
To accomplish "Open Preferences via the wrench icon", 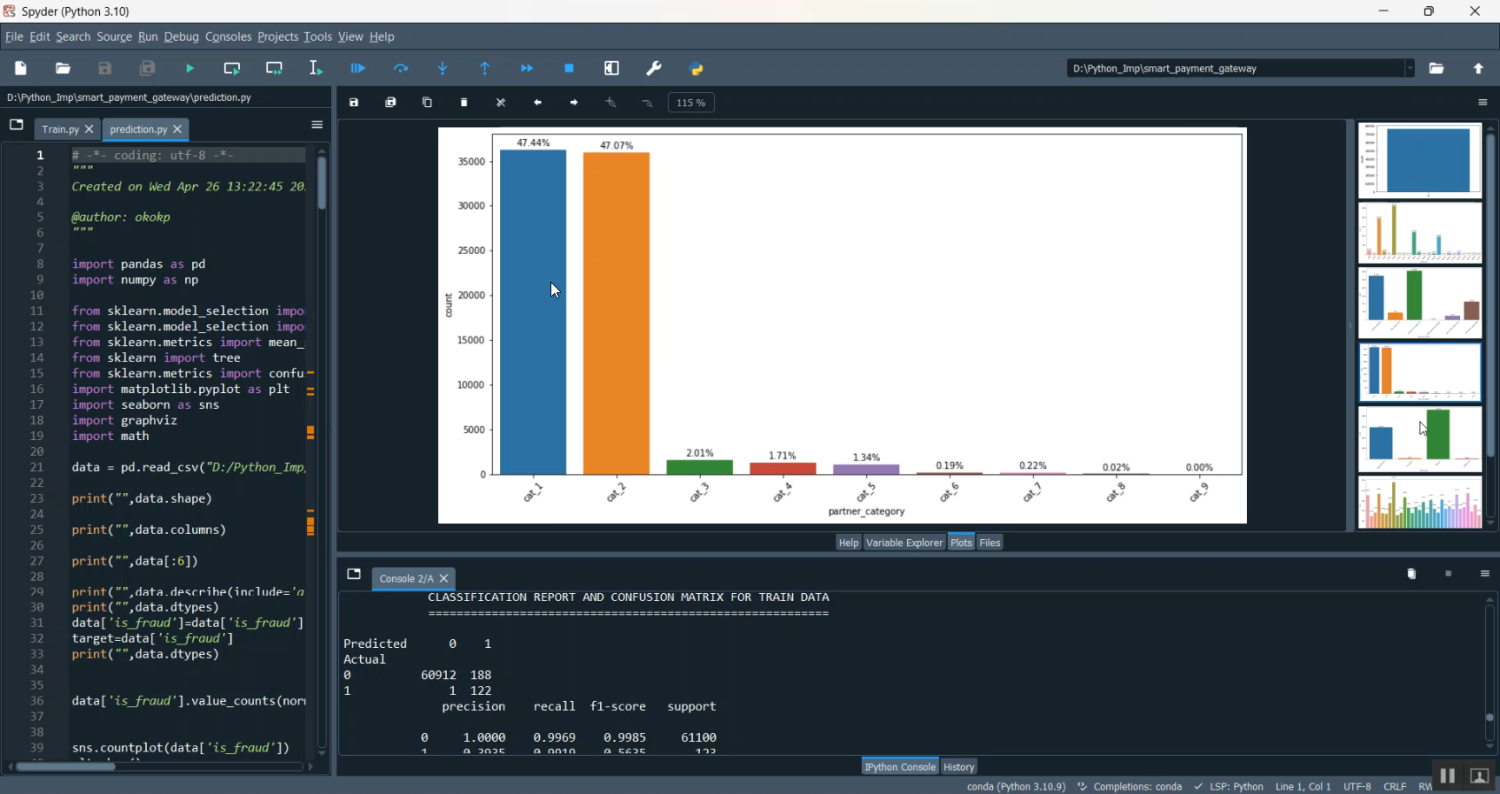I will (654, 68).
